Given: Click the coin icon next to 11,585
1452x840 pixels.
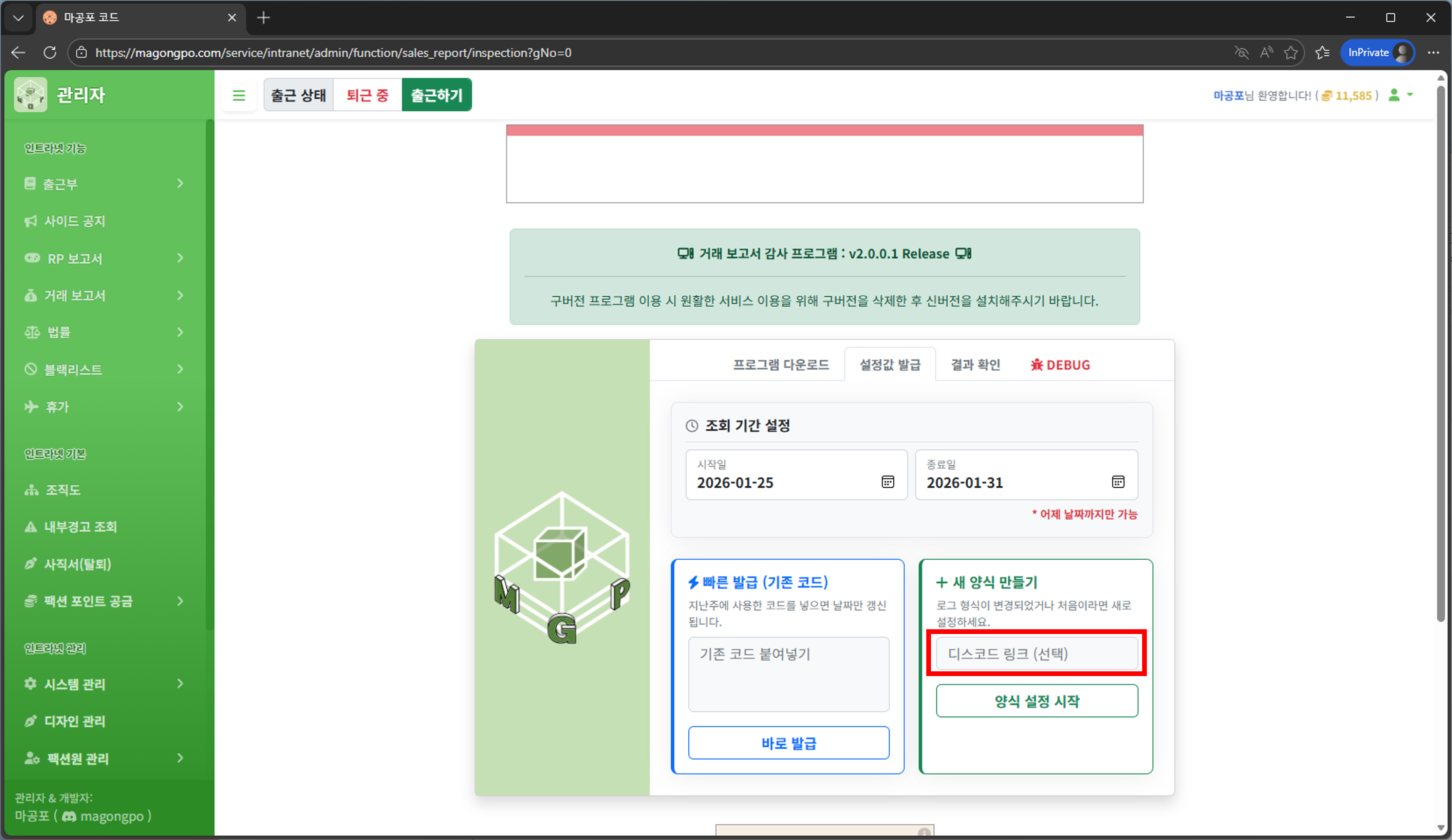Looking at the screenshot, I should [1327, 96].
